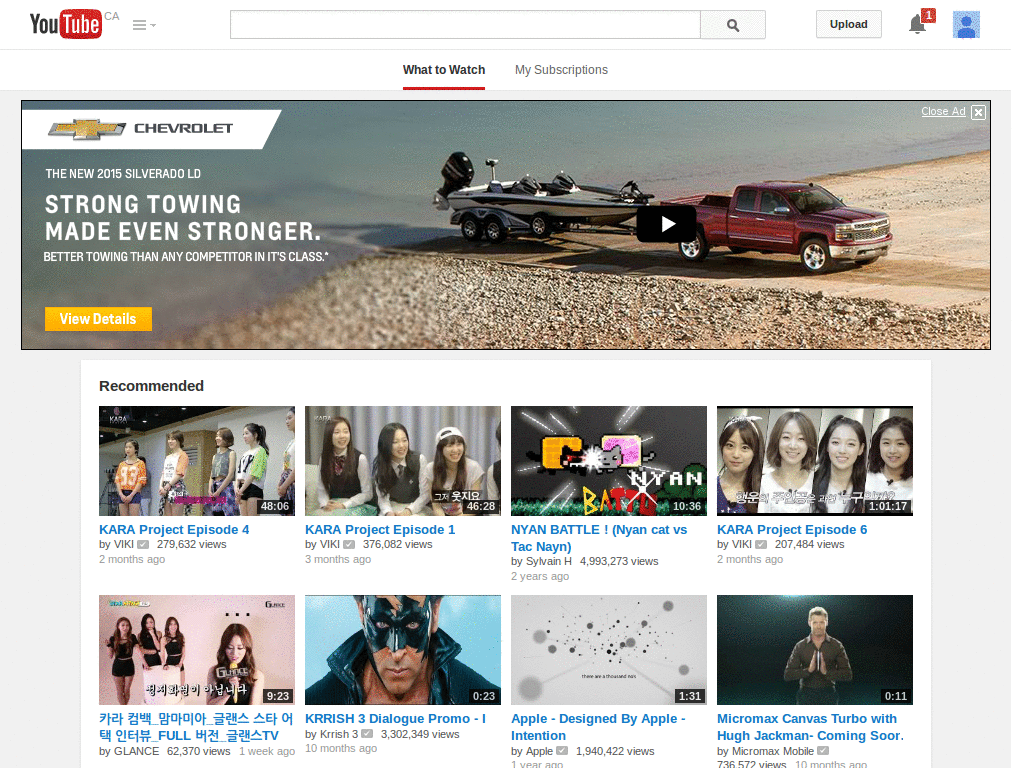1024x768 pixels.
Task: Open NYAN BATTLE video thumbnail
Action: click(609, 461)
